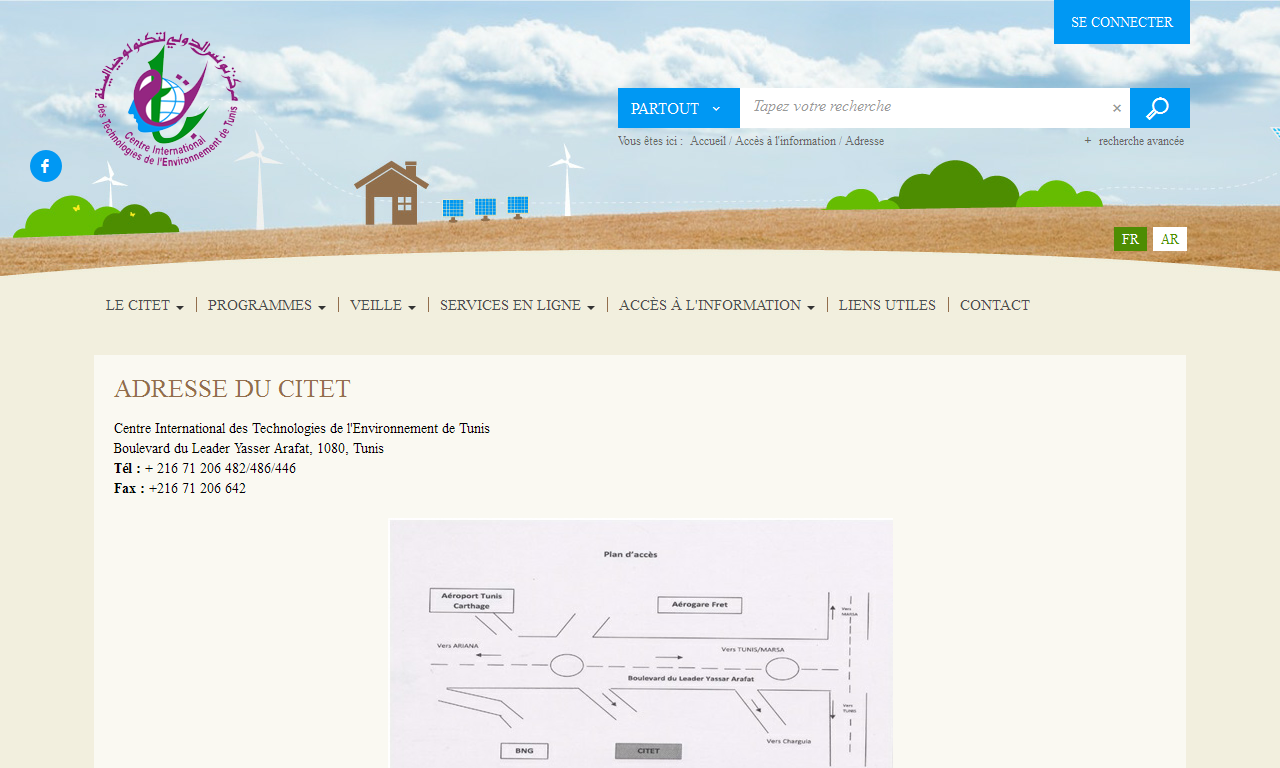Expand the VEILLE menu

383,305
